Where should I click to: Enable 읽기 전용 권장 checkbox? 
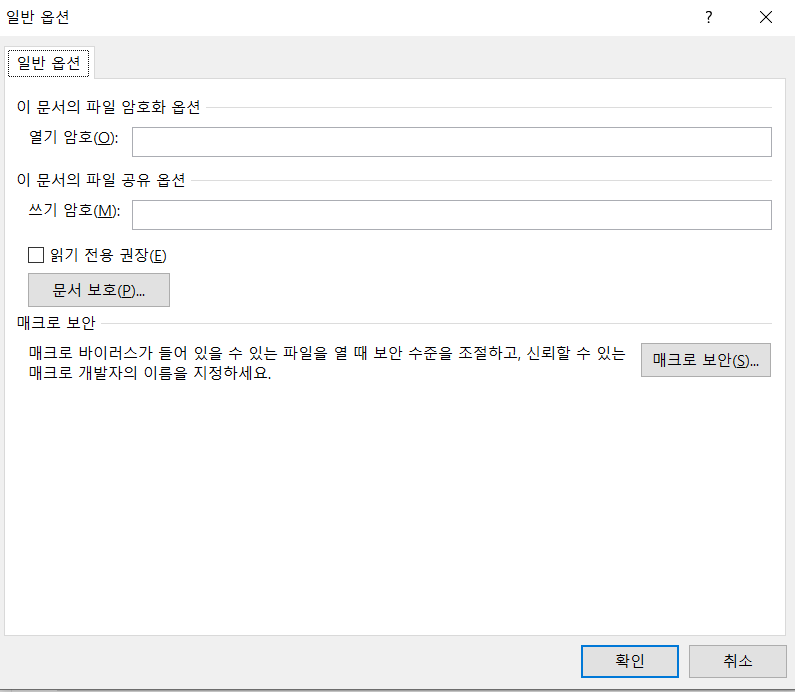click(36, 255)
